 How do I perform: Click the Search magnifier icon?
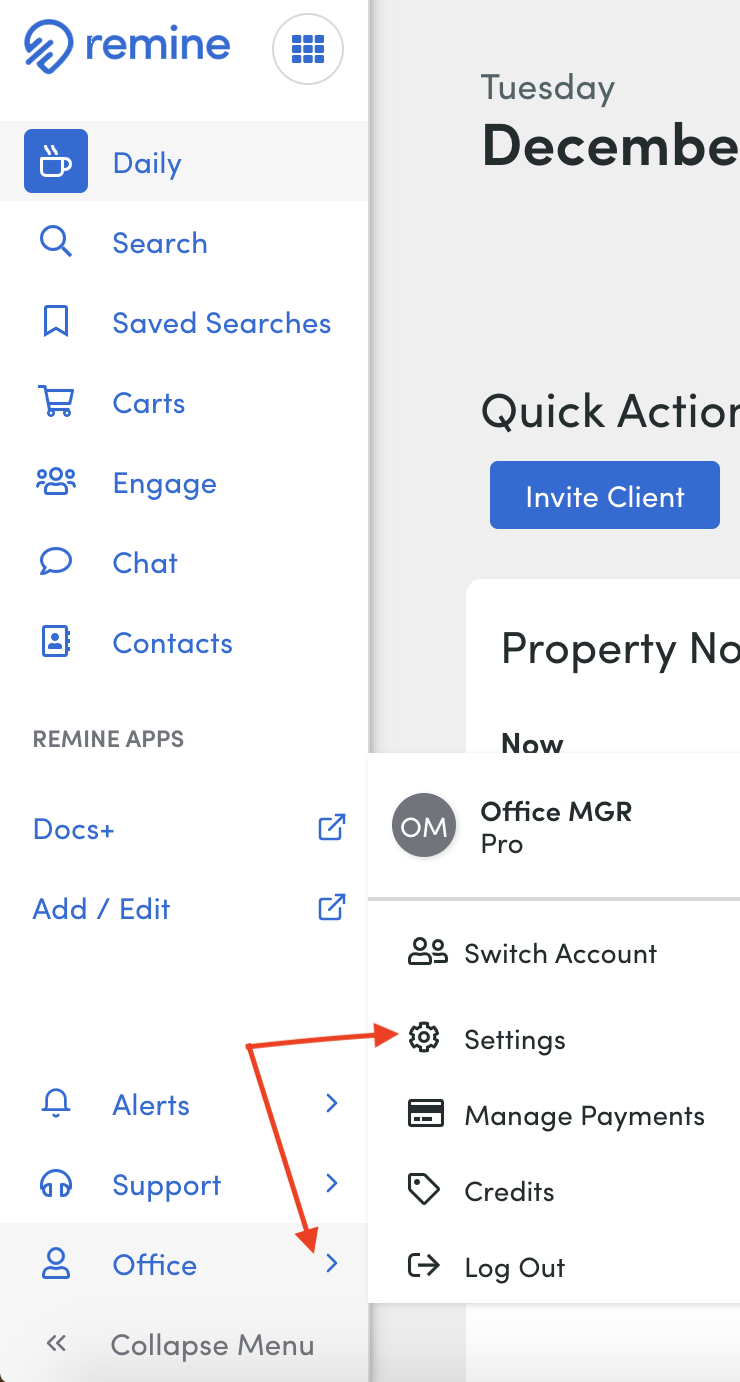[x=55, y=242]
